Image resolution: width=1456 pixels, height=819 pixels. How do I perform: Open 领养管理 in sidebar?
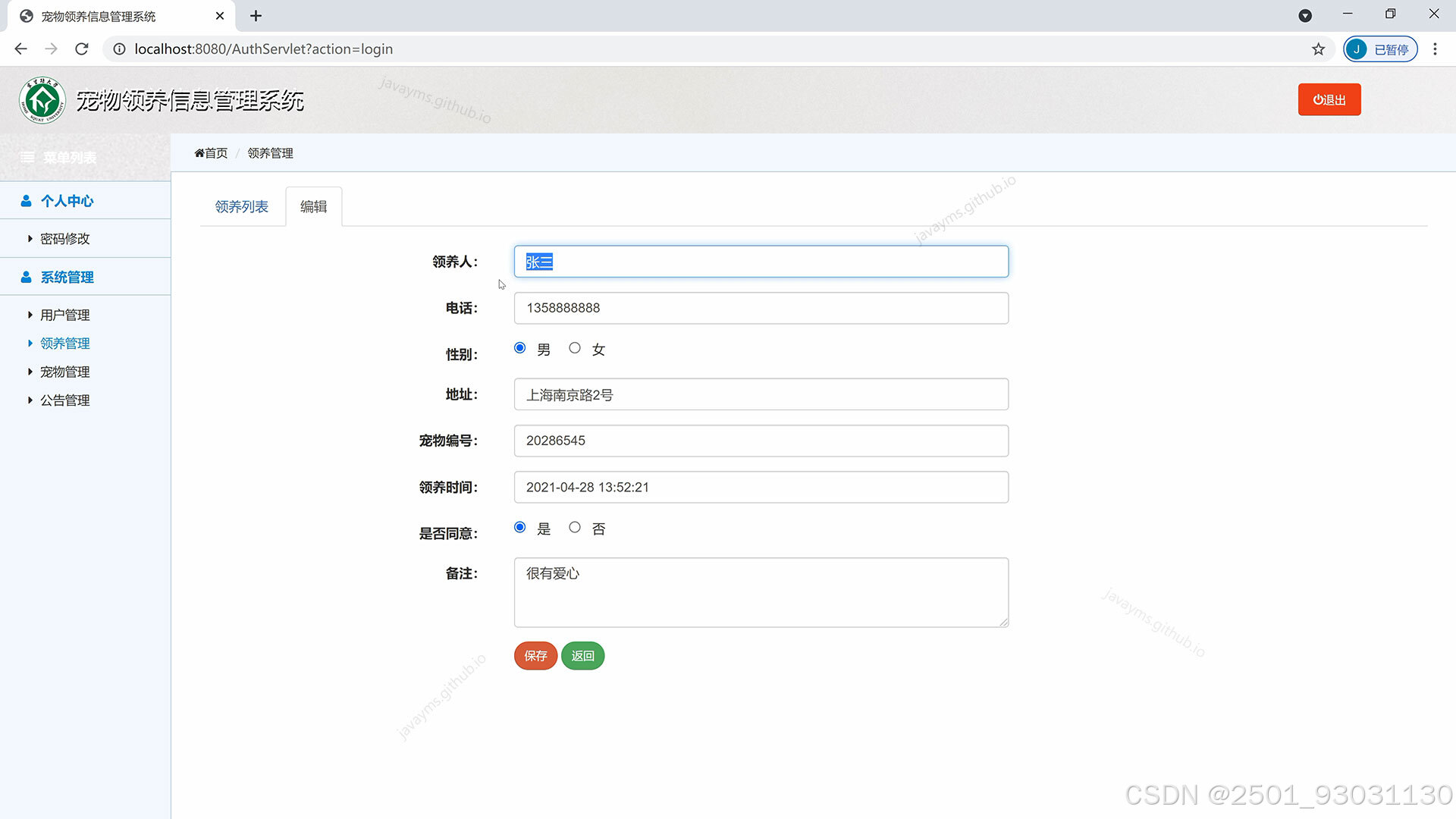point(64,344)
